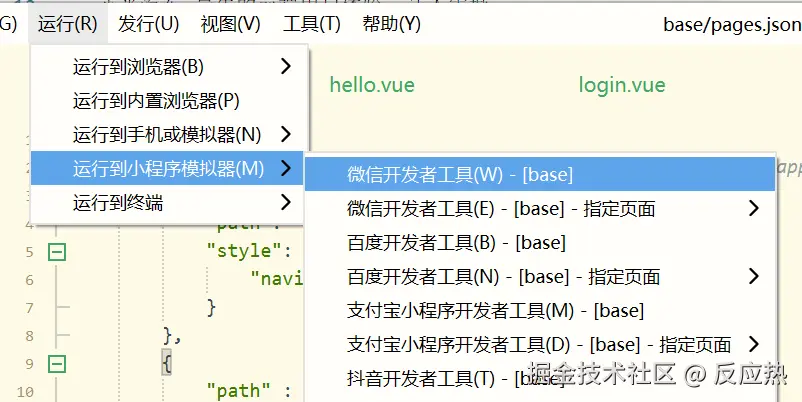This screenshot has width=802, height=402.
Task: Expand arrow for 支付宝小程序开发者工具(D) 指定页面
Action: tap(753, 344)
